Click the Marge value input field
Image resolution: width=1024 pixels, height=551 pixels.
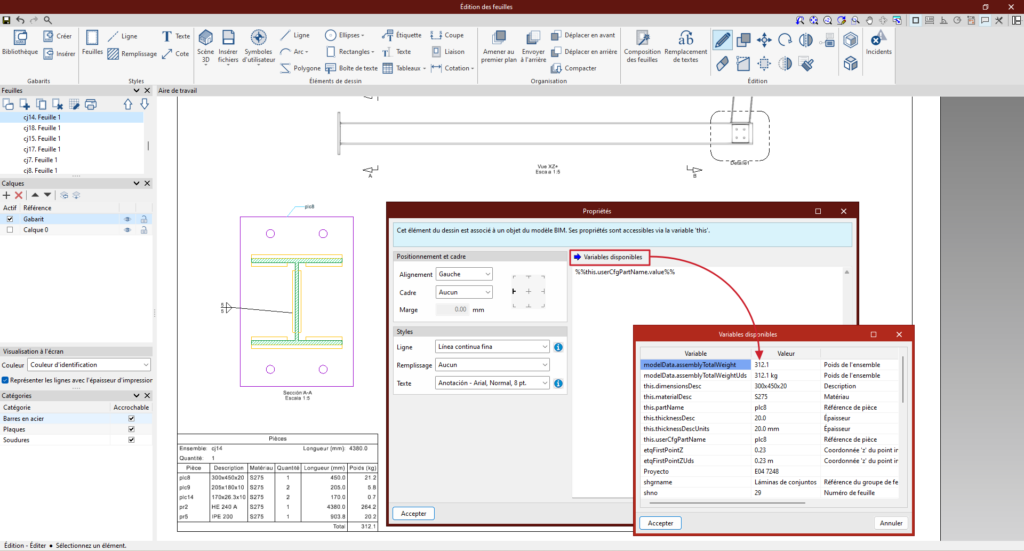[x=451, y=309]
